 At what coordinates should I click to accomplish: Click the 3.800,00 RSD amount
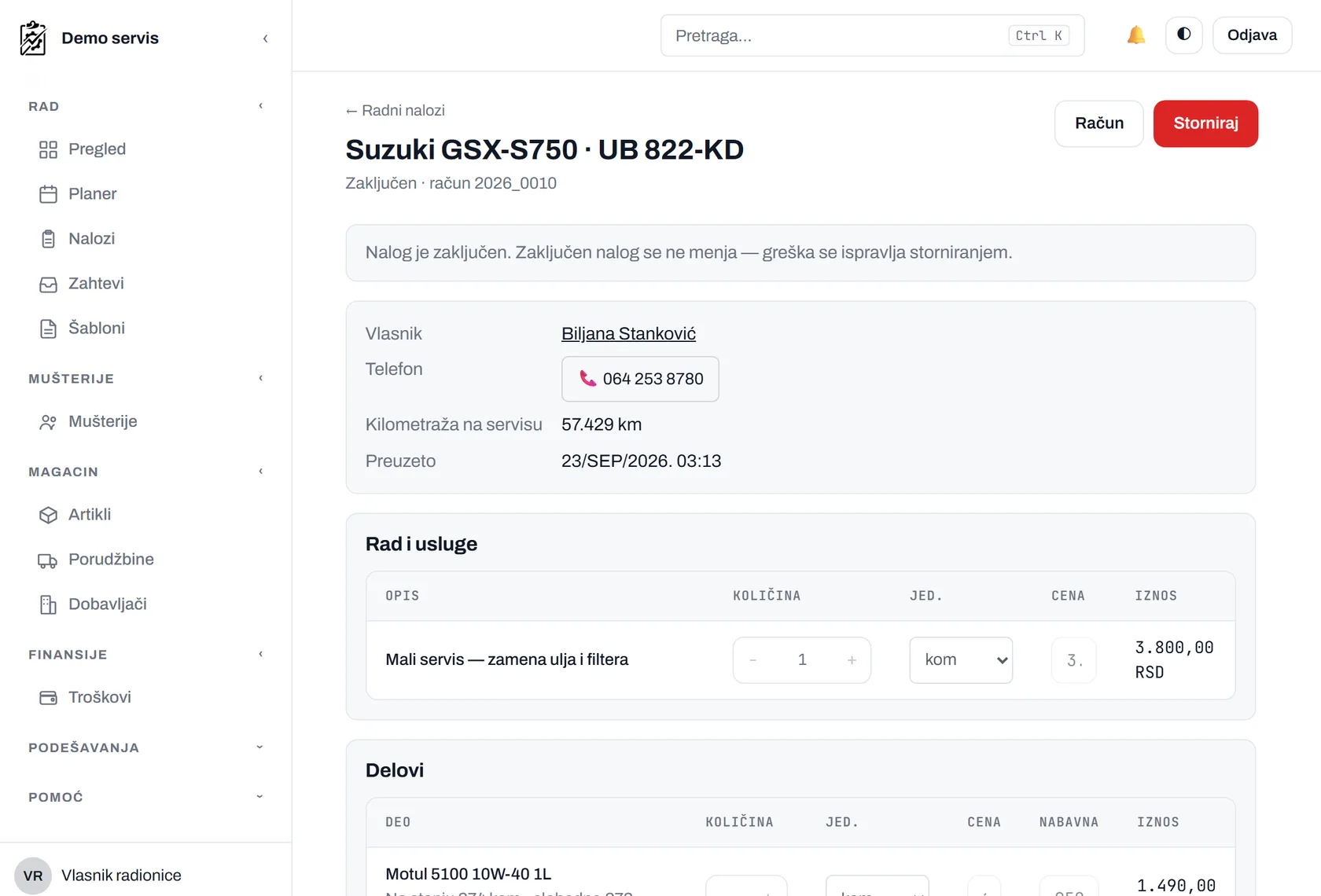1175,660
